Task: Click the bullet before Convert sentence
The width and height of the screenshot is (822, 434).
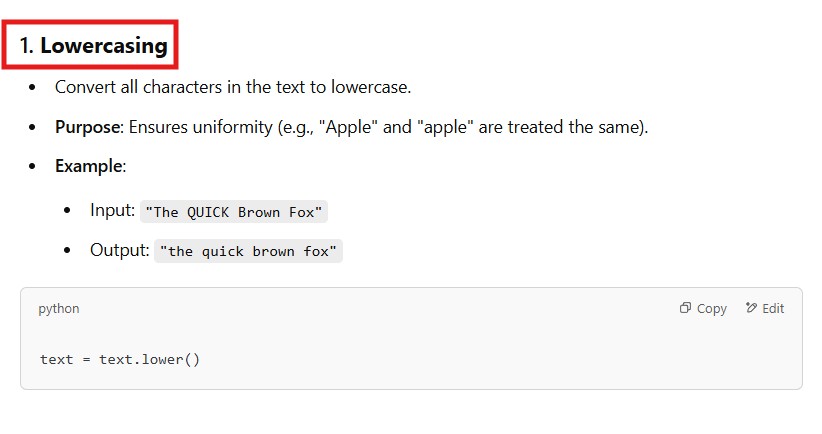Action: (x=33, y=88)
